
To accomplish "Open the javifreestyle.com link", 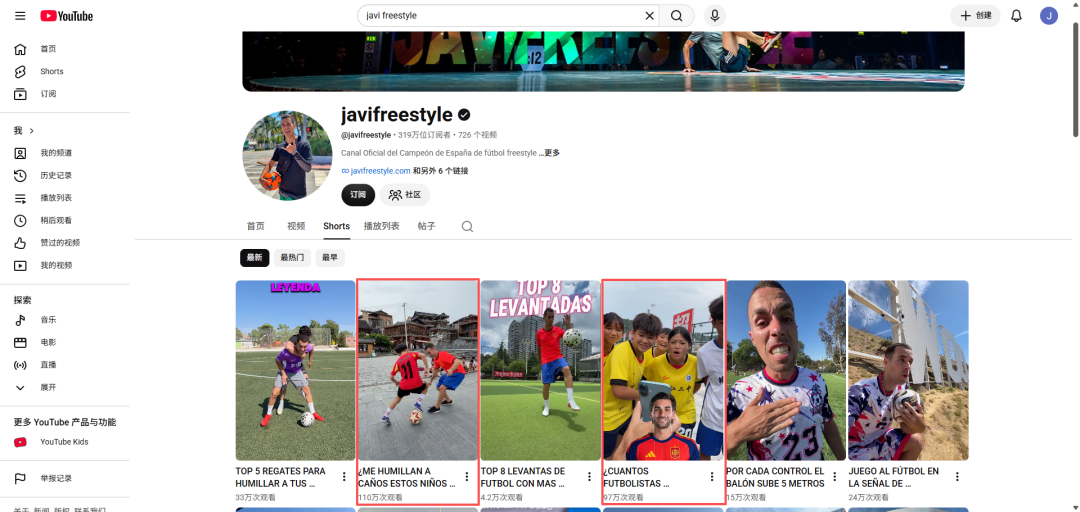I will tap(380, 171).
